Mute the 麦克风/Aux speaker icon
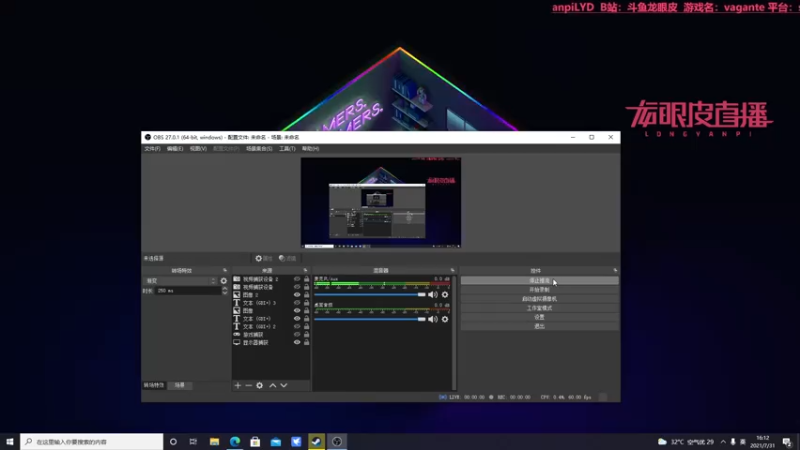The image size is (800, 450). pyautogui.click(x=433, y=294)
